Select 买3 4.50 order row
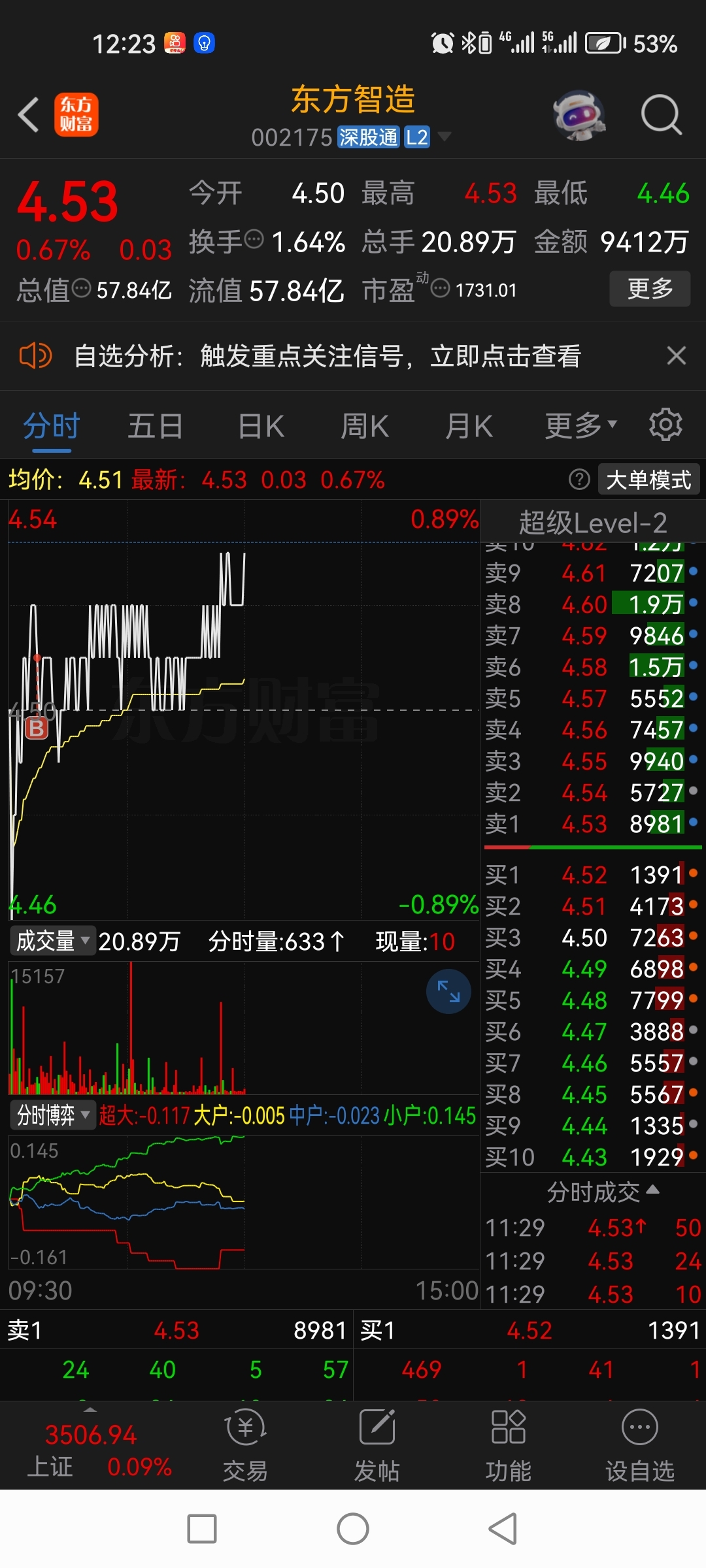Screen dimensions: 706x1568 tap(593, 938)
